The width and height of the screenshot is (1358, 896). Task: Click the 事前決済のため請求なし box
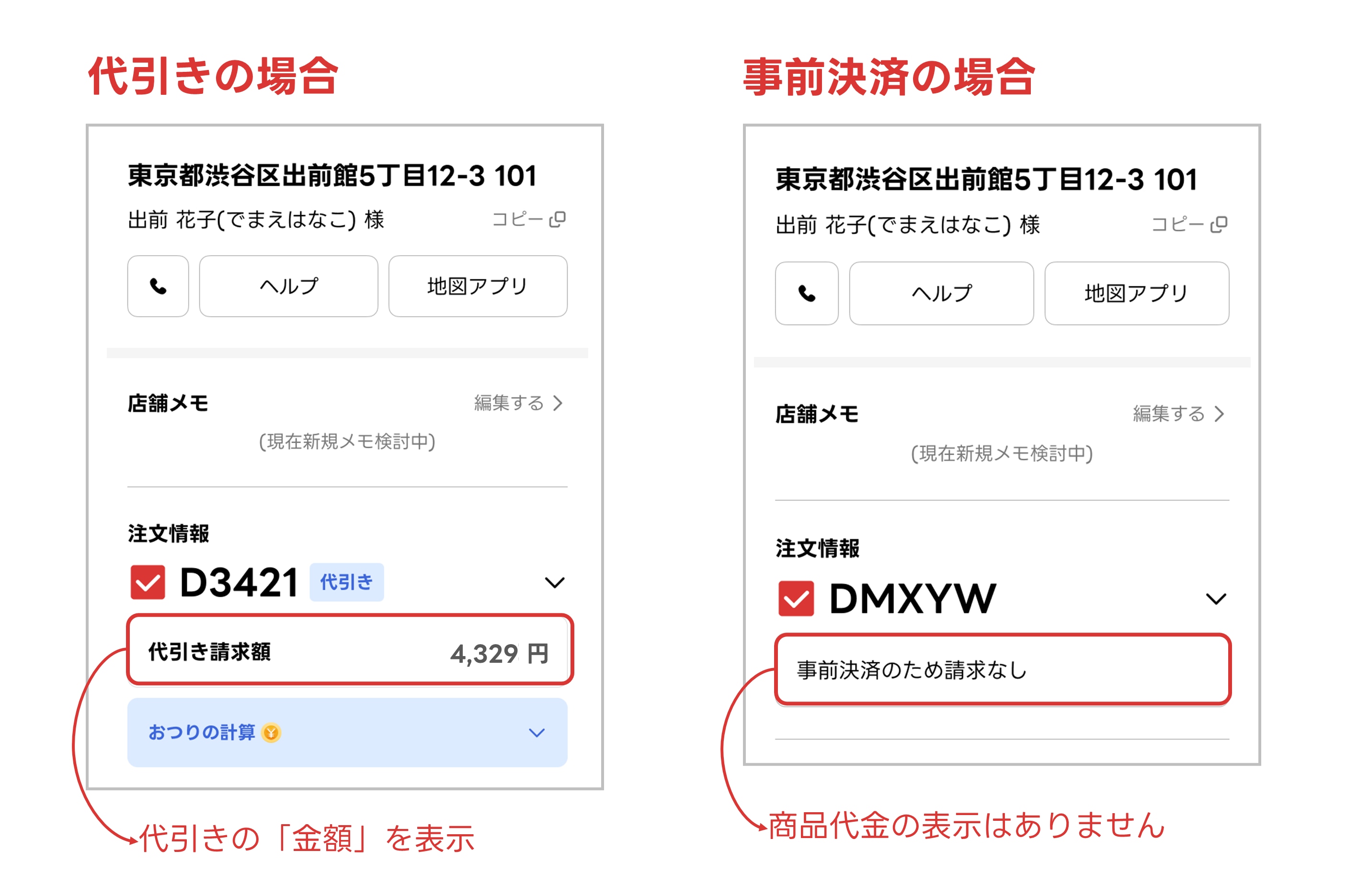[x=1003, y=669]
